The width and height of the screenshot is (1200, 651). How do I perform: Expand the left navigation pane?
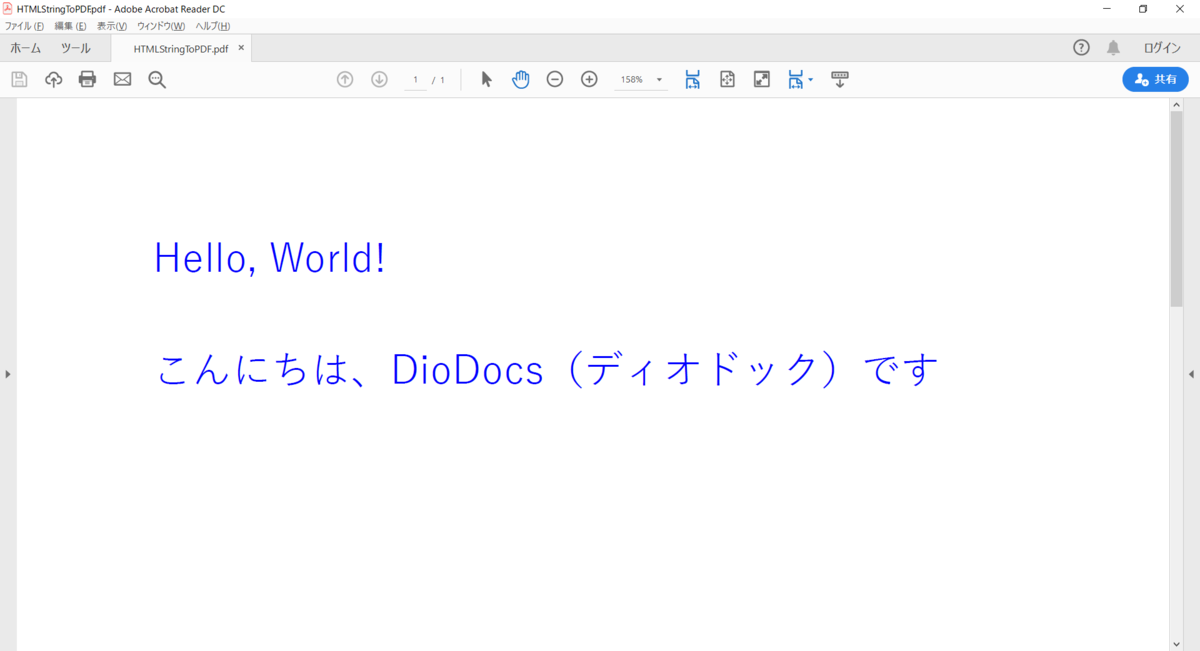8,374
